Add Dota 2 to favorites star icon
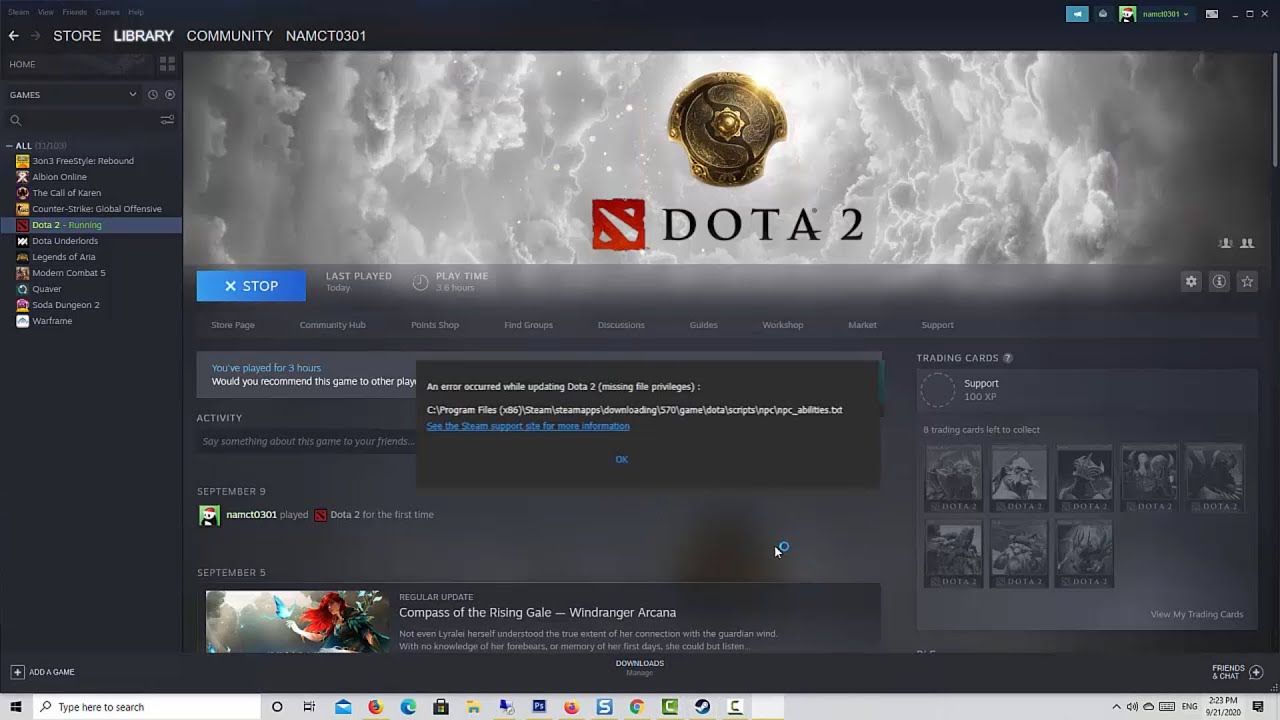The height and width of the screenshot is (720, 1280). (1247, 282)
